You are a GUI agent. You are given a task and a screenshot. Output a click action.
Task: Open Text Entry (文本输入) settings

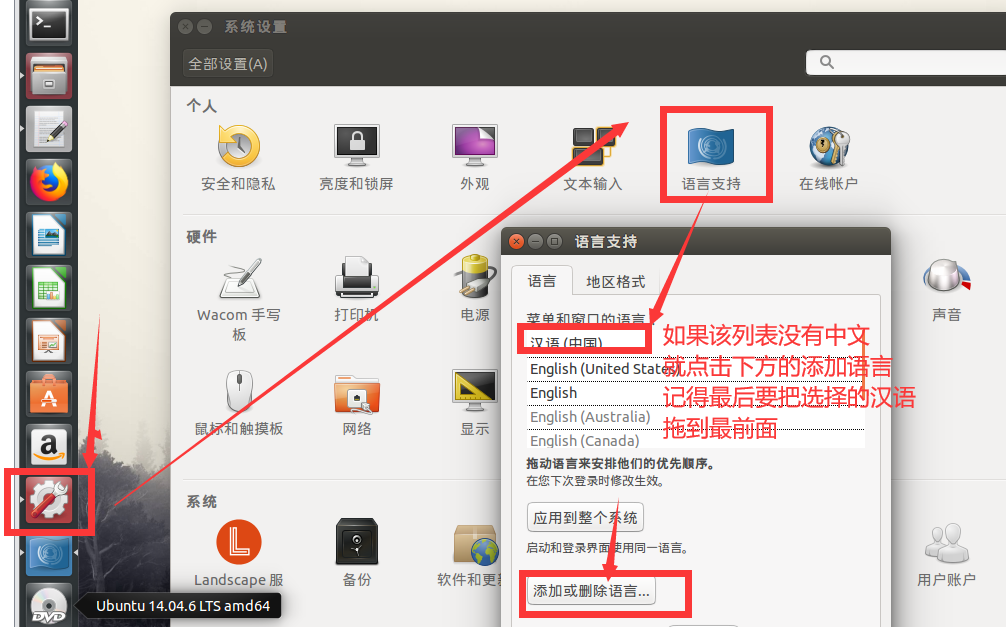point(593,159)
